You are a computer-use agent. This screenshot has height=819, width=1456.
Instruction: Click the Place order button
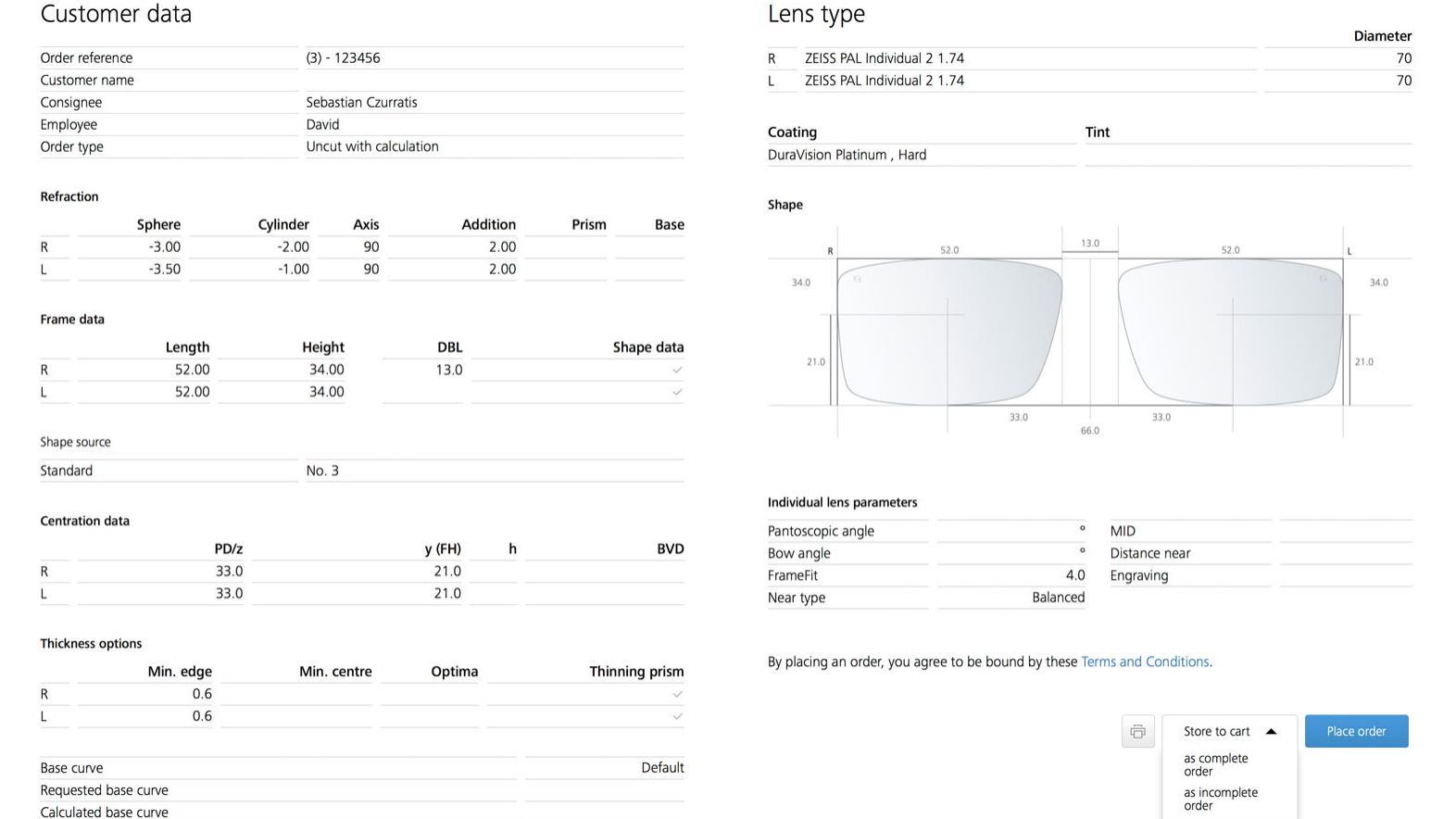[1356, 731]
